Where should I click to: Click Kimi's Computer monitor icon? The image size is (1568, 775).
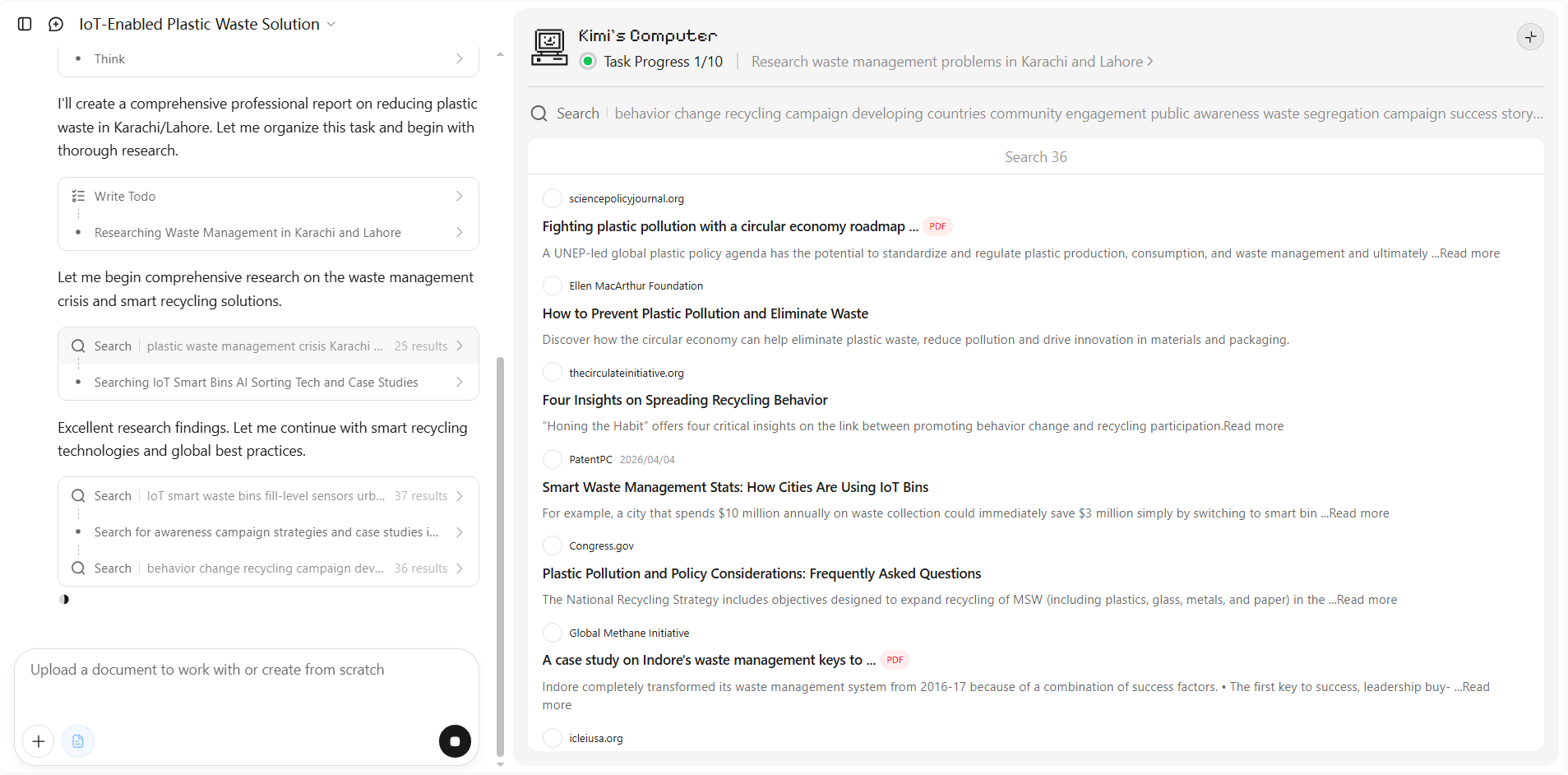coord(549,47)
